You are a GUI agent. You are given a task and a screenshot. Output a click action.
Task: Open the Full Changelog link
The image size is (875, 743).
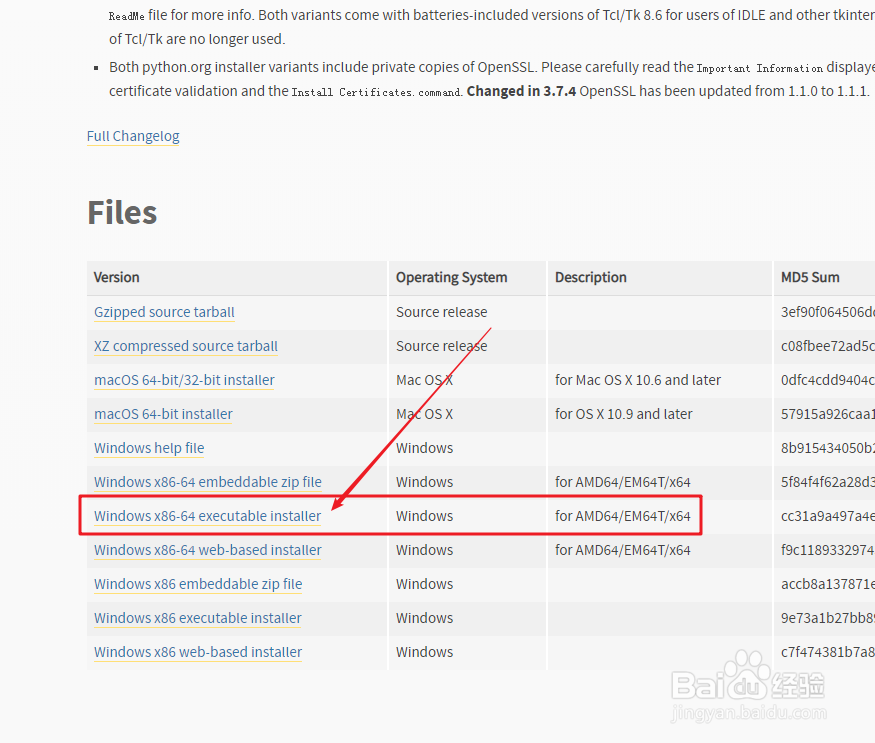[x=133, y=136]
